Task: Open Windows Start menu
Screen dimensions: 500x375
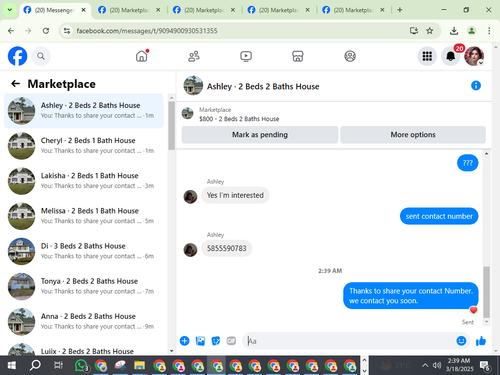Action: click(12, 365)
